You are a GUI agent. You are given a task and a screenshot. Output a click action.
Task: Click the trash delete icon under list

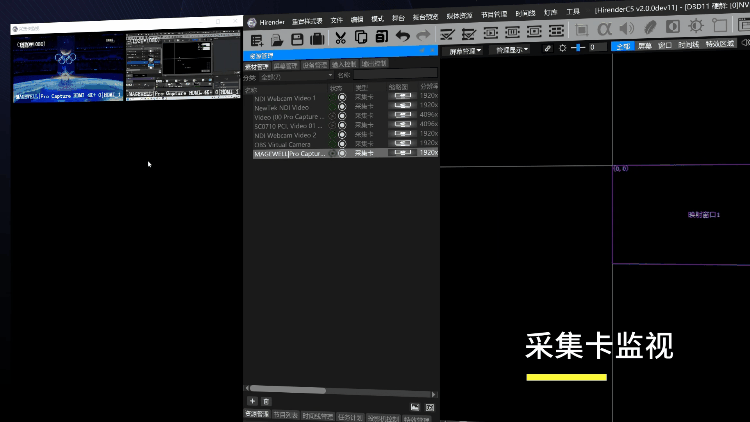click(266, 402)
